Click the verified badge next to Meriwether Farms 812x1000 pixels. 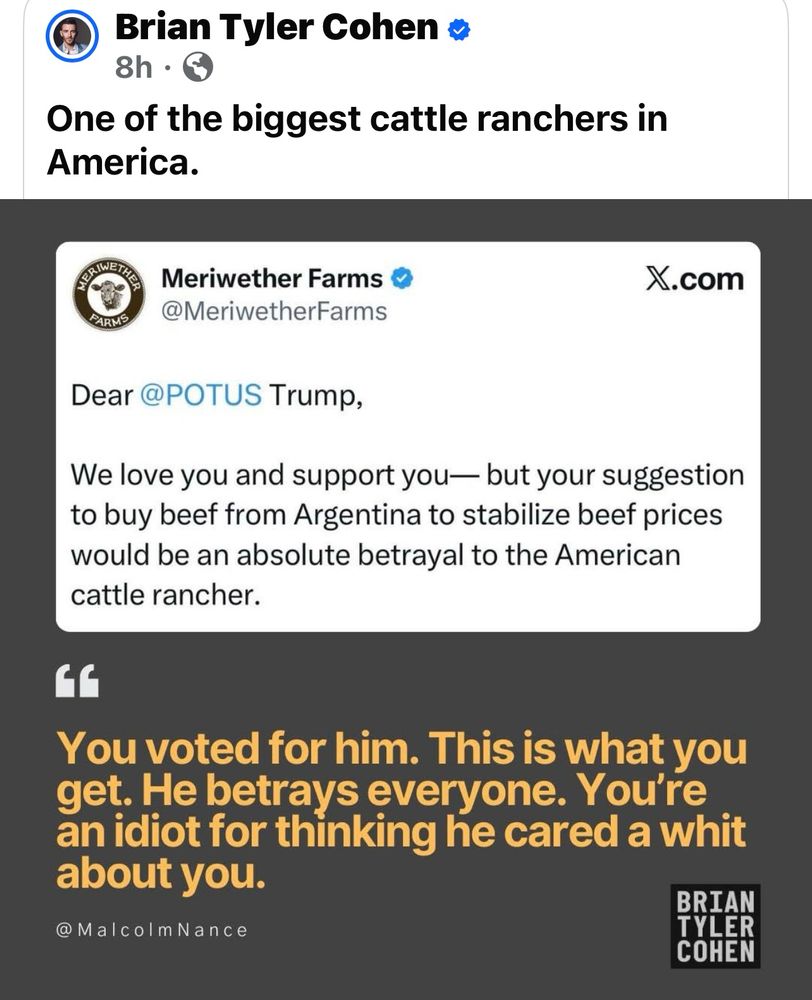tap(403, 278)
